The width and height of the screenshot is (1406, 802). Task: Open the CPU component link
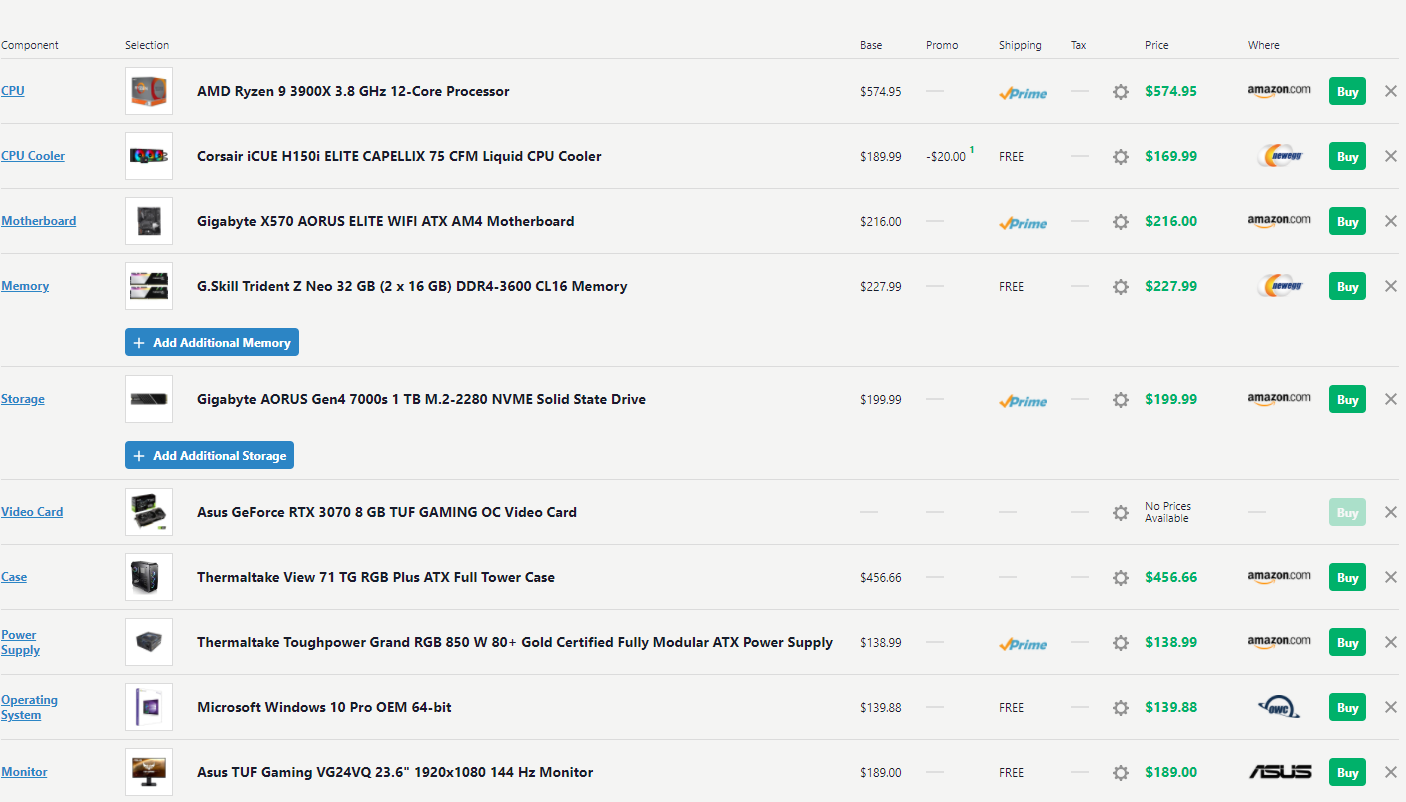(13, 91)
